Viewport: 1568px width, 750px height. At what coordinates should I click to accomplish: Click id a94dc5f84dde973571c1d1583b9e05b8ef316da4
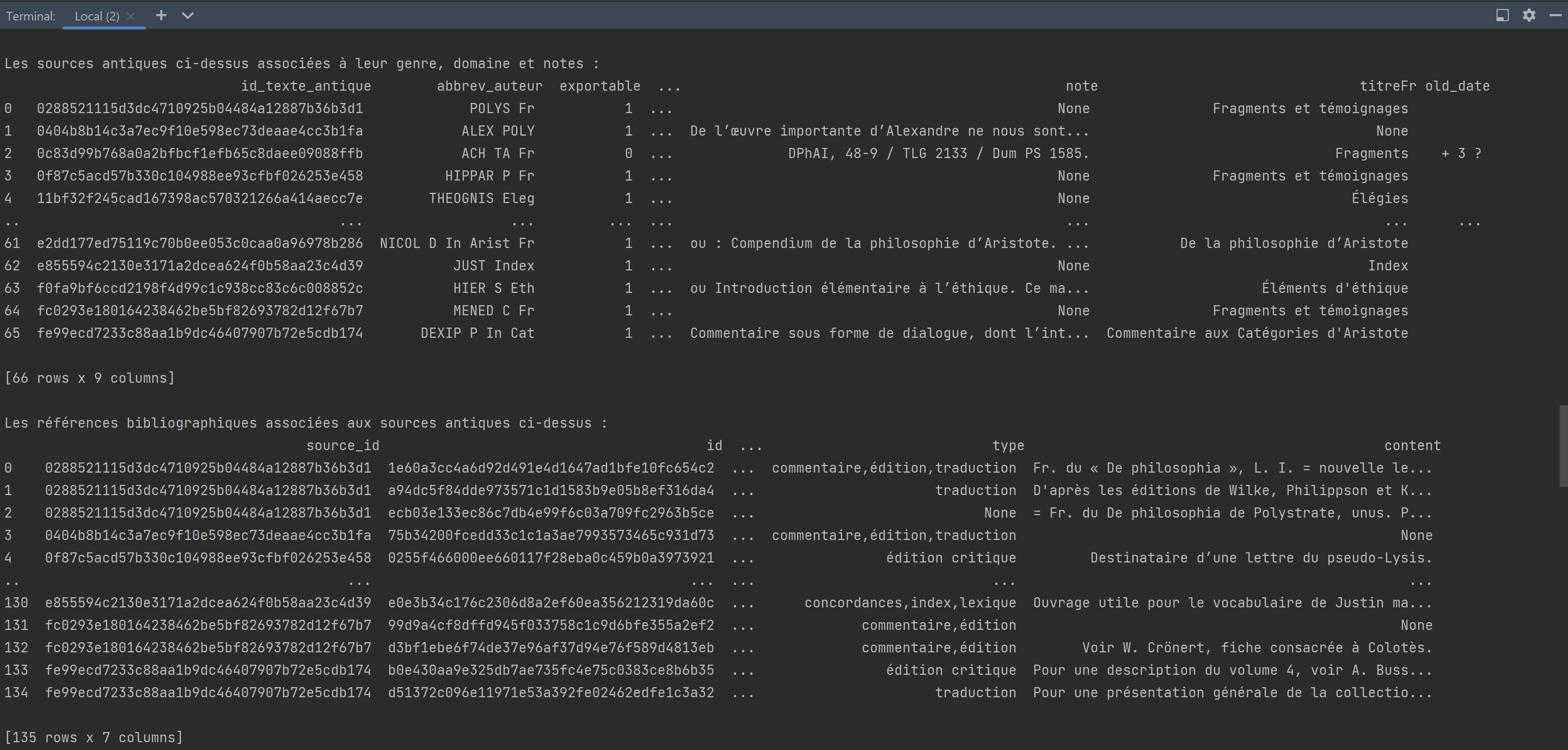(x=551, y=491)
